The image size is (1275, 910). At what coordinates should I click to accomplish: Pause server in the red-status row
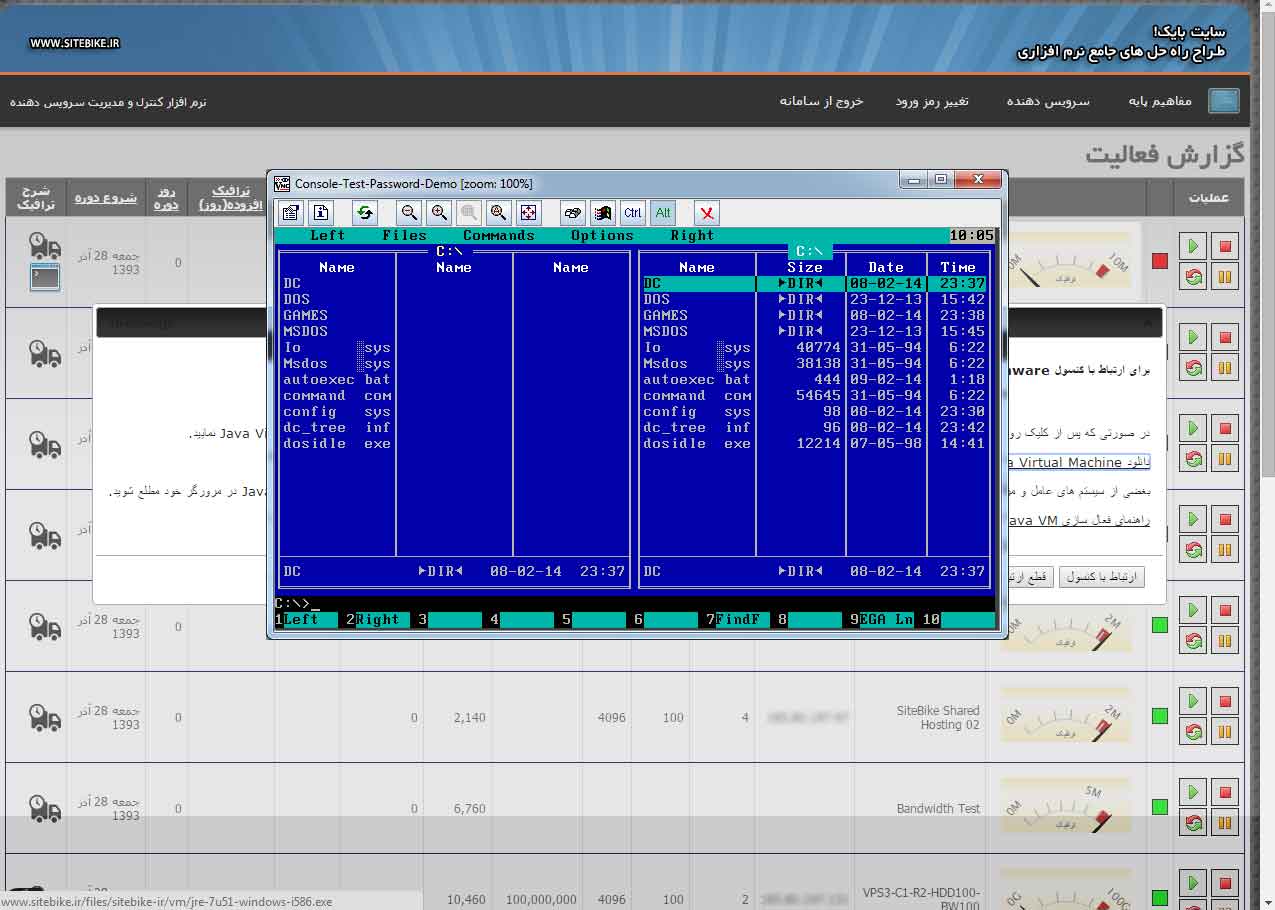(x=1225, y=277)
